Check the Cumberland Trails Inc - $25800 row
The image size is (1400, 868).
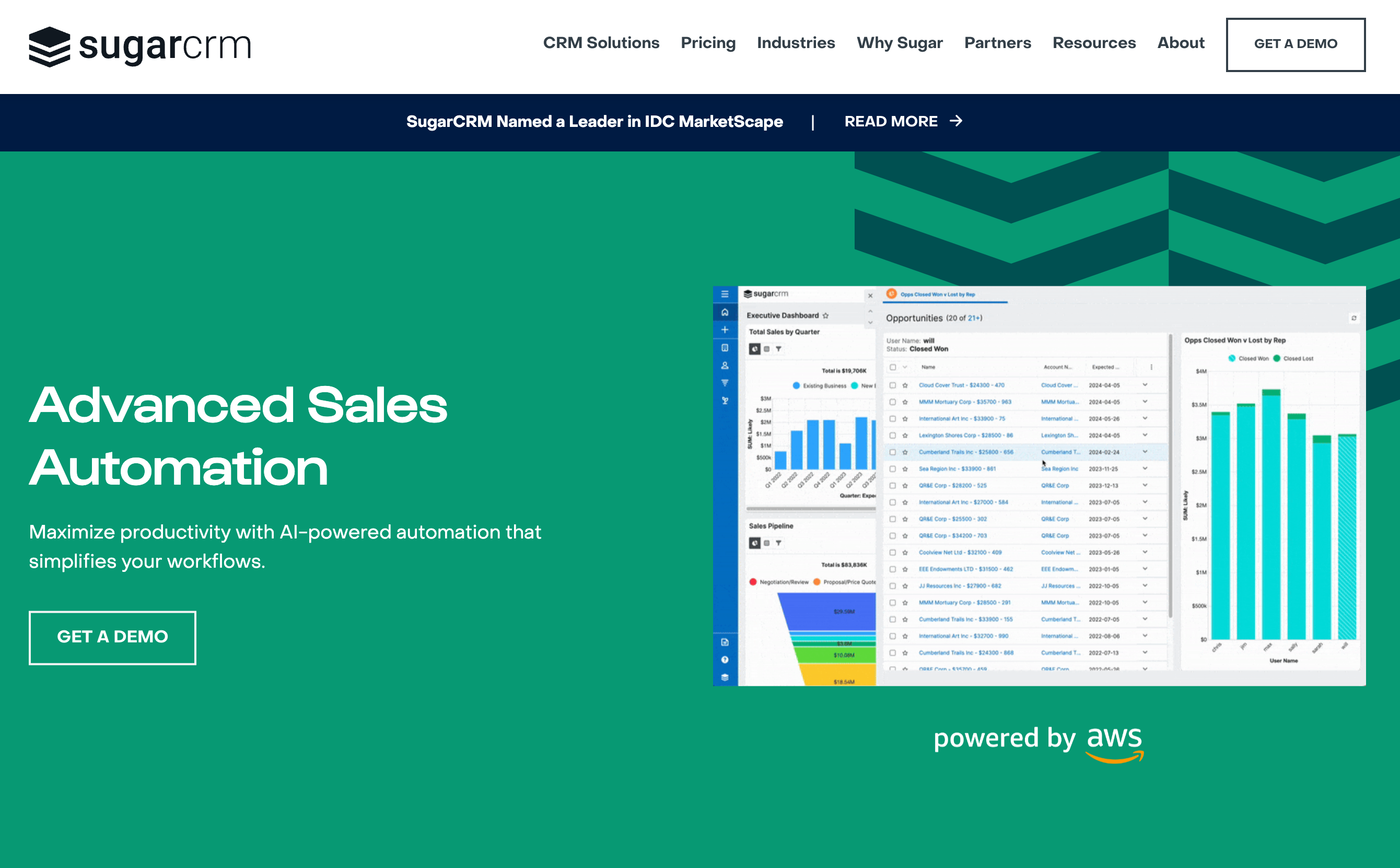[893, 452]
